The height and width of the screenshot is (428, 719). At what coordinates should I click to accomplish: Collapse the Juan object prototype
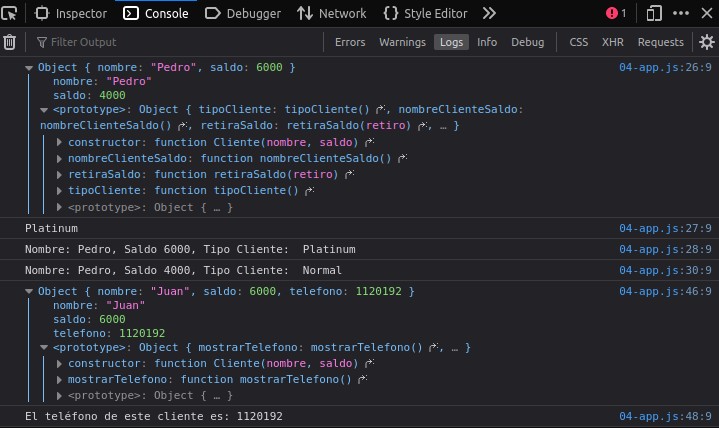44,348
